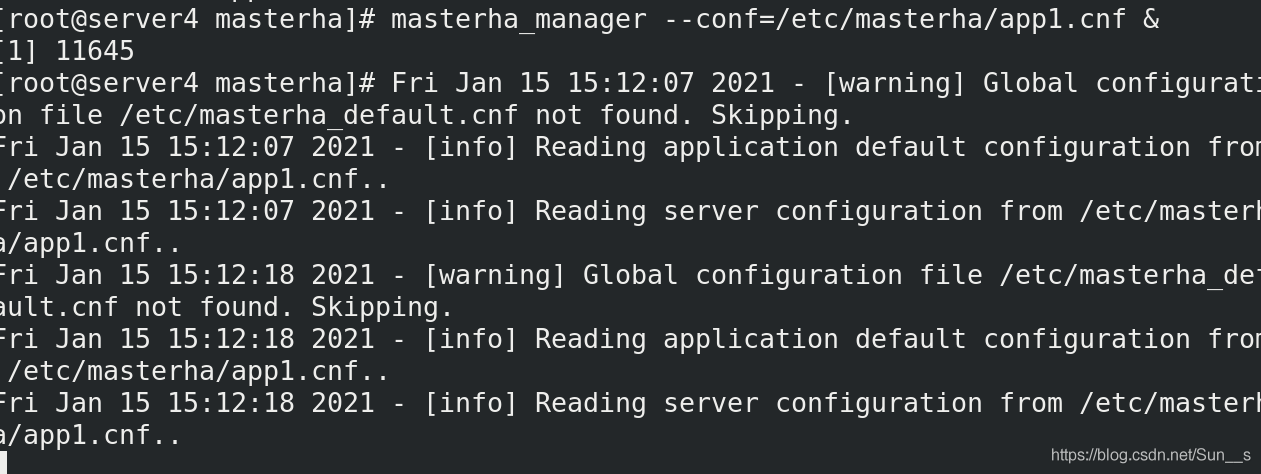1261x474 pixels.
Task: Click the ampersand at end of command
Action: [x=1151, y=19]
